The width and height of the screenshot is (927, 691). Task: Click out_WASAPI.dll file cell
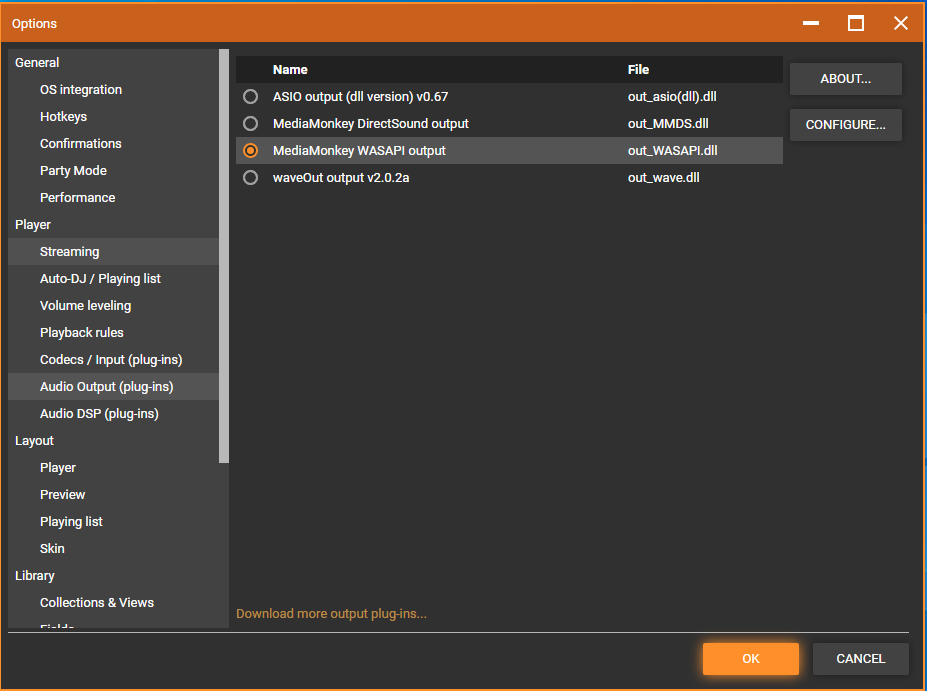tap(672, 151)
